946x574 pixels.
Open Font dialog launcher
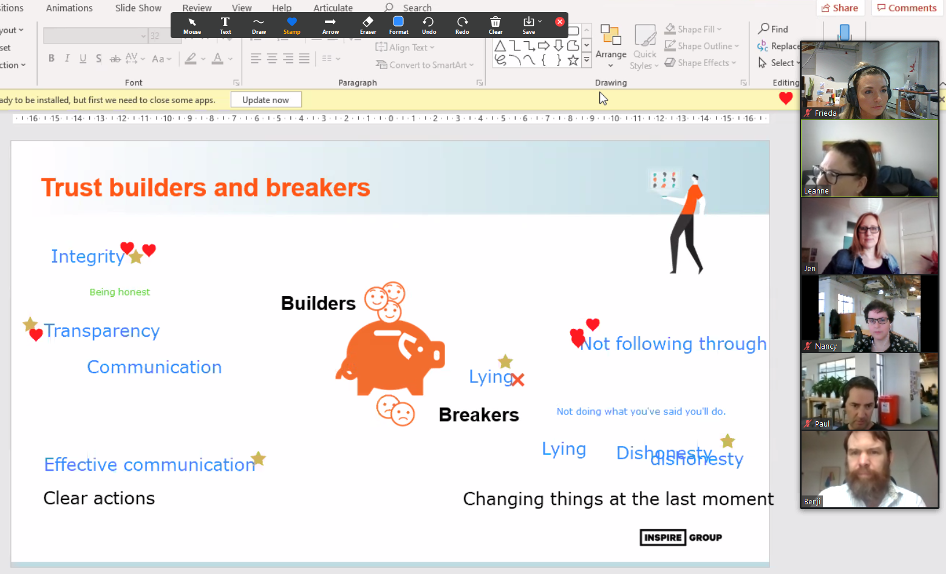tap(236, 83)
